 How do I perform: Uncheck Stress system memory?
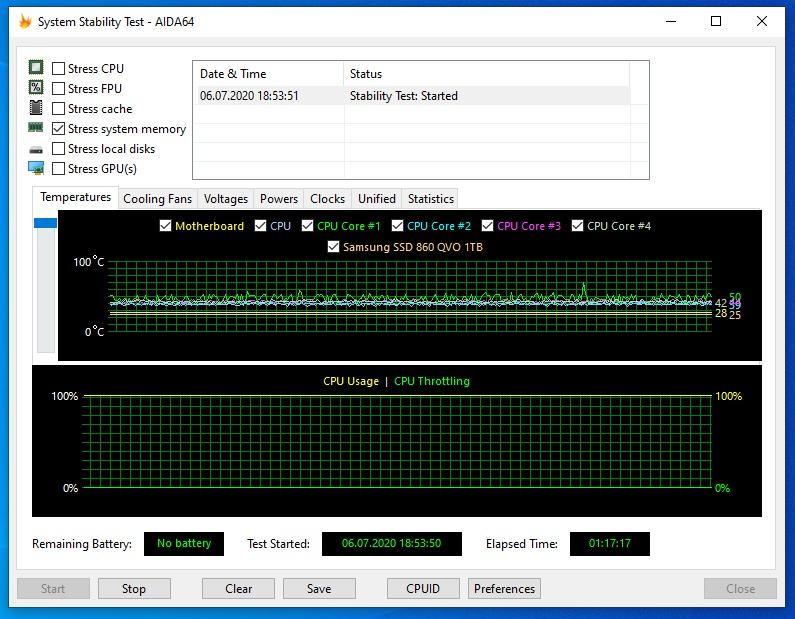tap(59, 129)
